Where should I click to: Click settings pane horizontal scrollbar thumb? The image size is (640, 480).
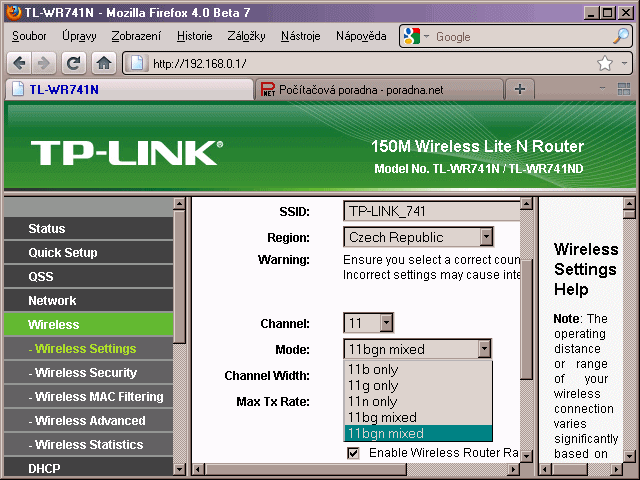pos(306,469)
